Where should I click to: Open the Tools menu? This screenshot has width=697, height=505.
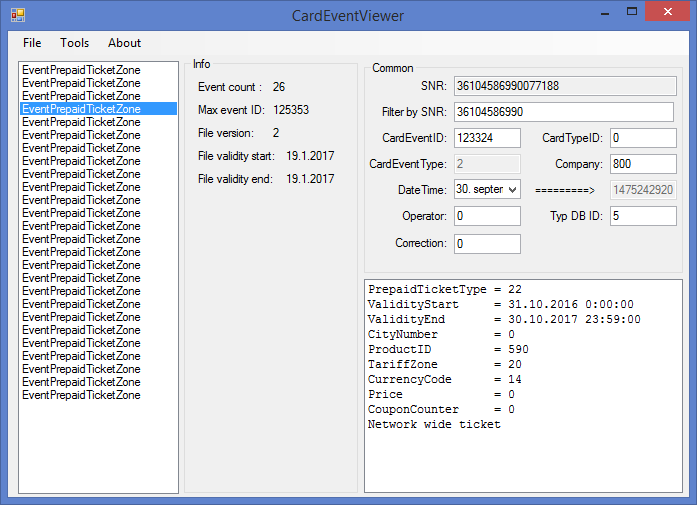[74, 43]
